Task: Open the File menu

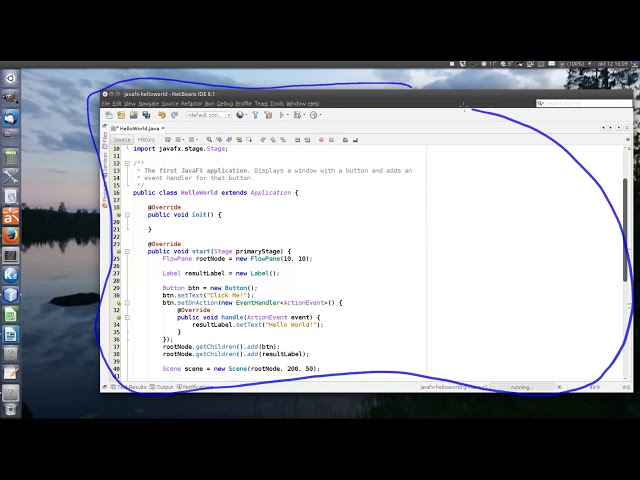Action: pos(106,104)
